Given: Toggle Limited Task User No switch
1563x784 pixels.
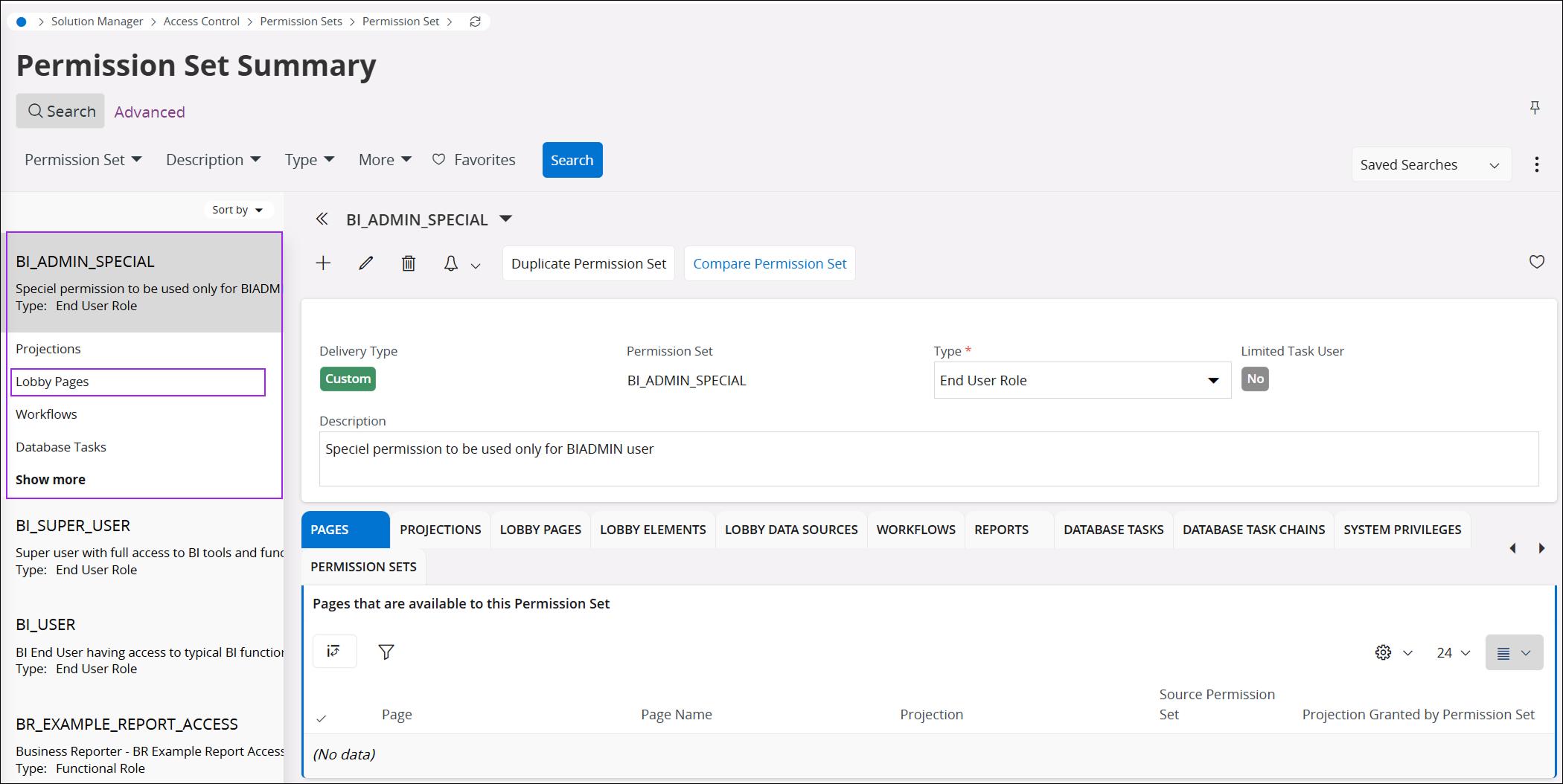Looking at the screenshot, I should pos(1255,379).
